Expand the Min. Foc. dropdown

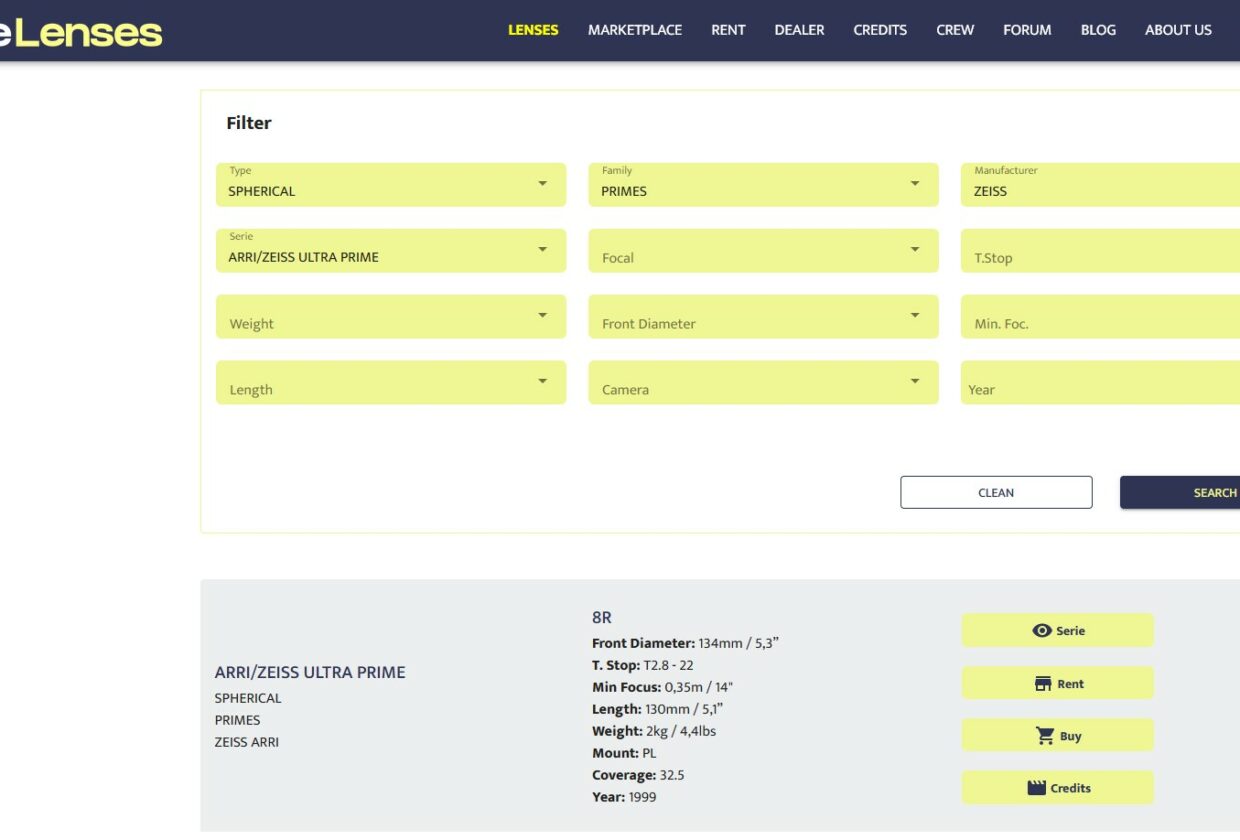[x=1100, y=317]
